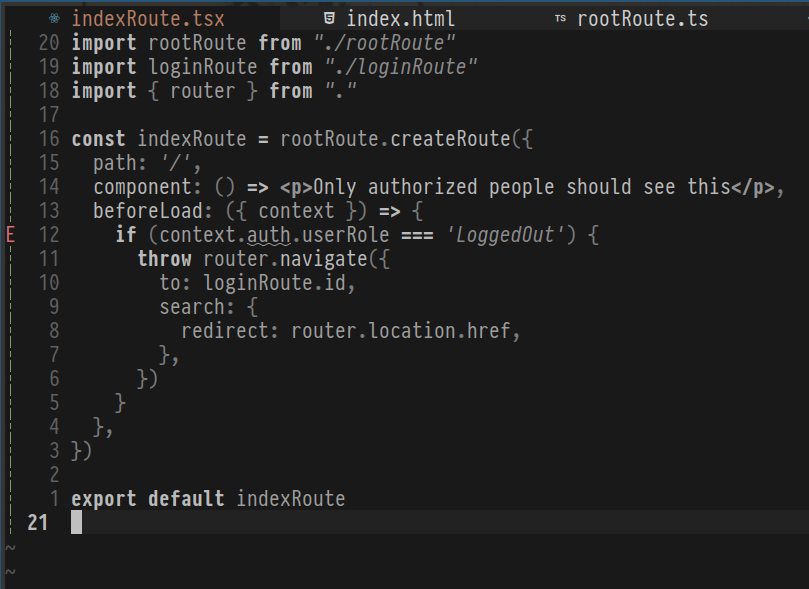Image resolution: width=809 pixels, height=589 pixels.
Task: Click 'indexRoute' after export default
Action: point(290,499)
